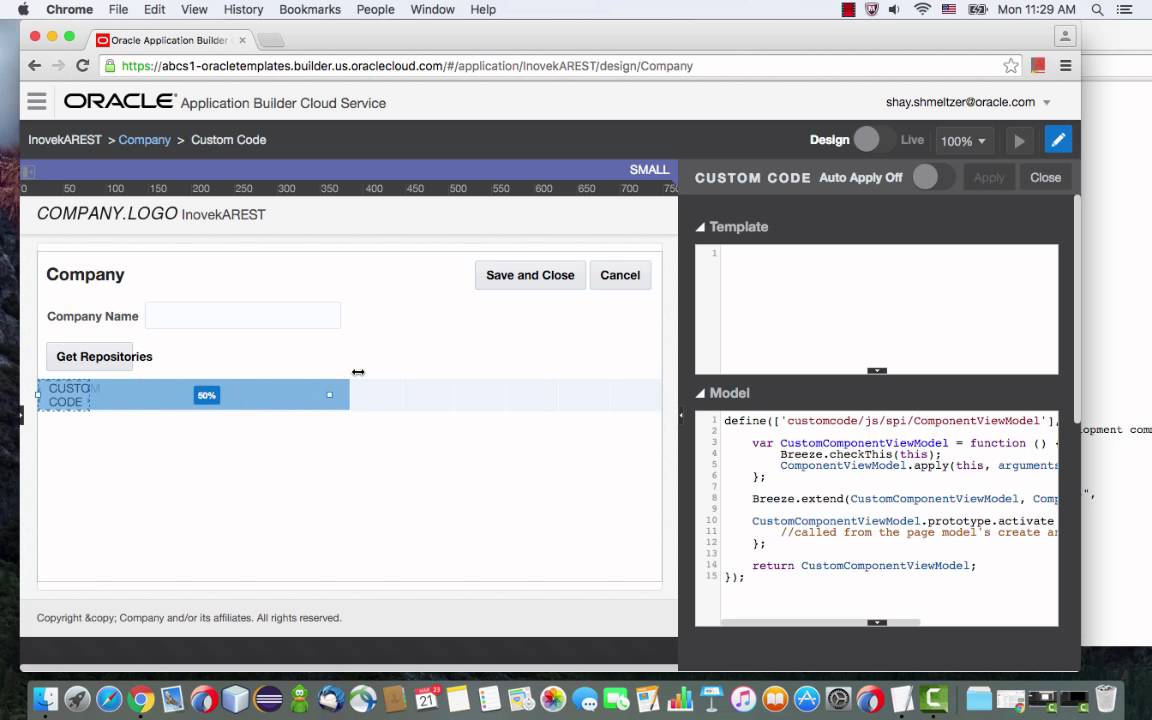Click the blue pencil edit icon
Screen dimensions: 1152x720
pos(1058,140)
